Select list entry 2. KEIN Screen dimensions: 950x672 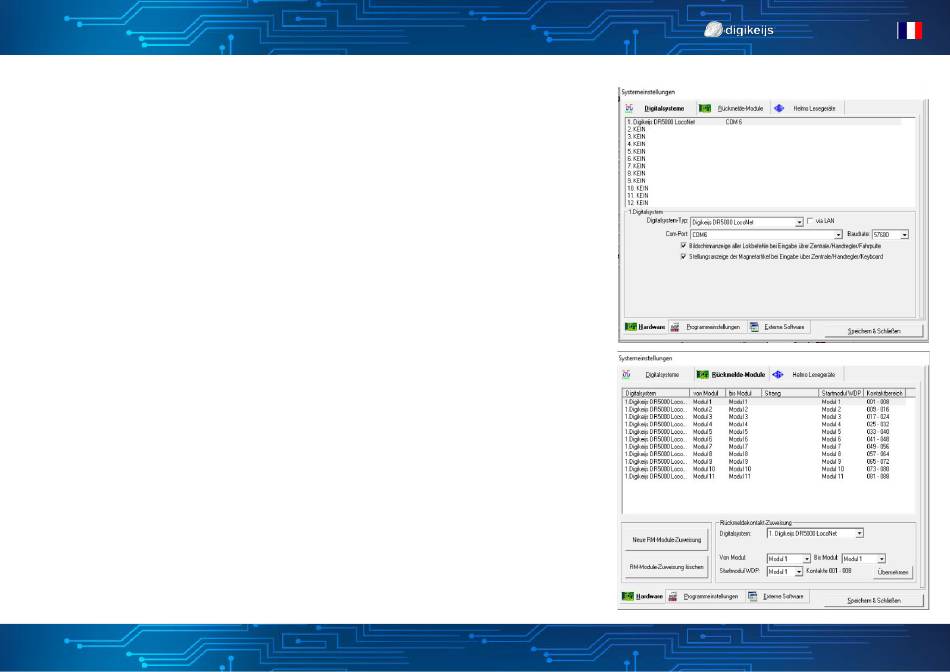pyautogui.click(x=636, y=130)
